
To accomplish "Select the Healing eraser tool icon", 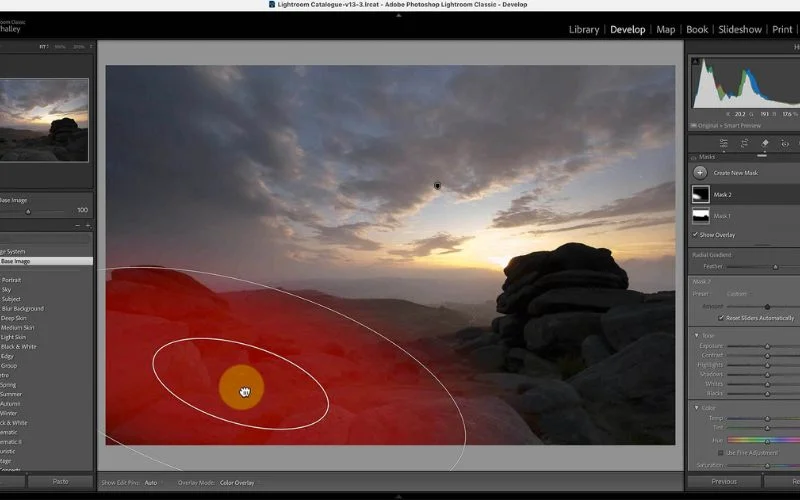I will click(x=765, y=144).
